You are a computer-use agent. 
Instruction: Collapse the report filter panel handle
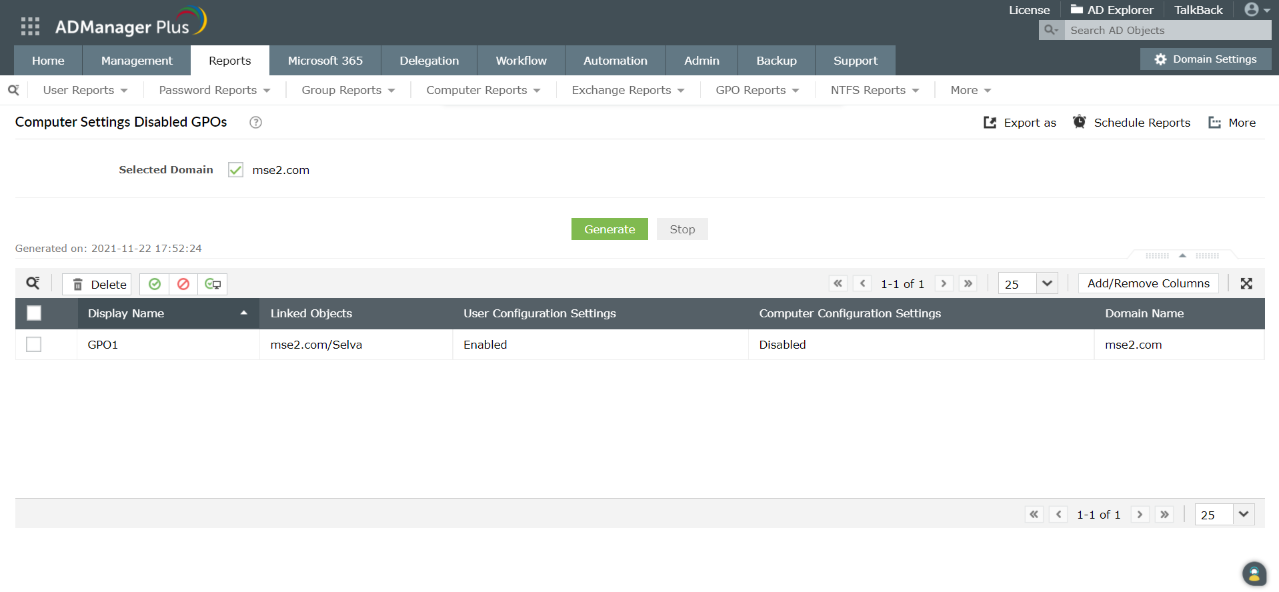pyautogui.click(x=1182, y=255)
